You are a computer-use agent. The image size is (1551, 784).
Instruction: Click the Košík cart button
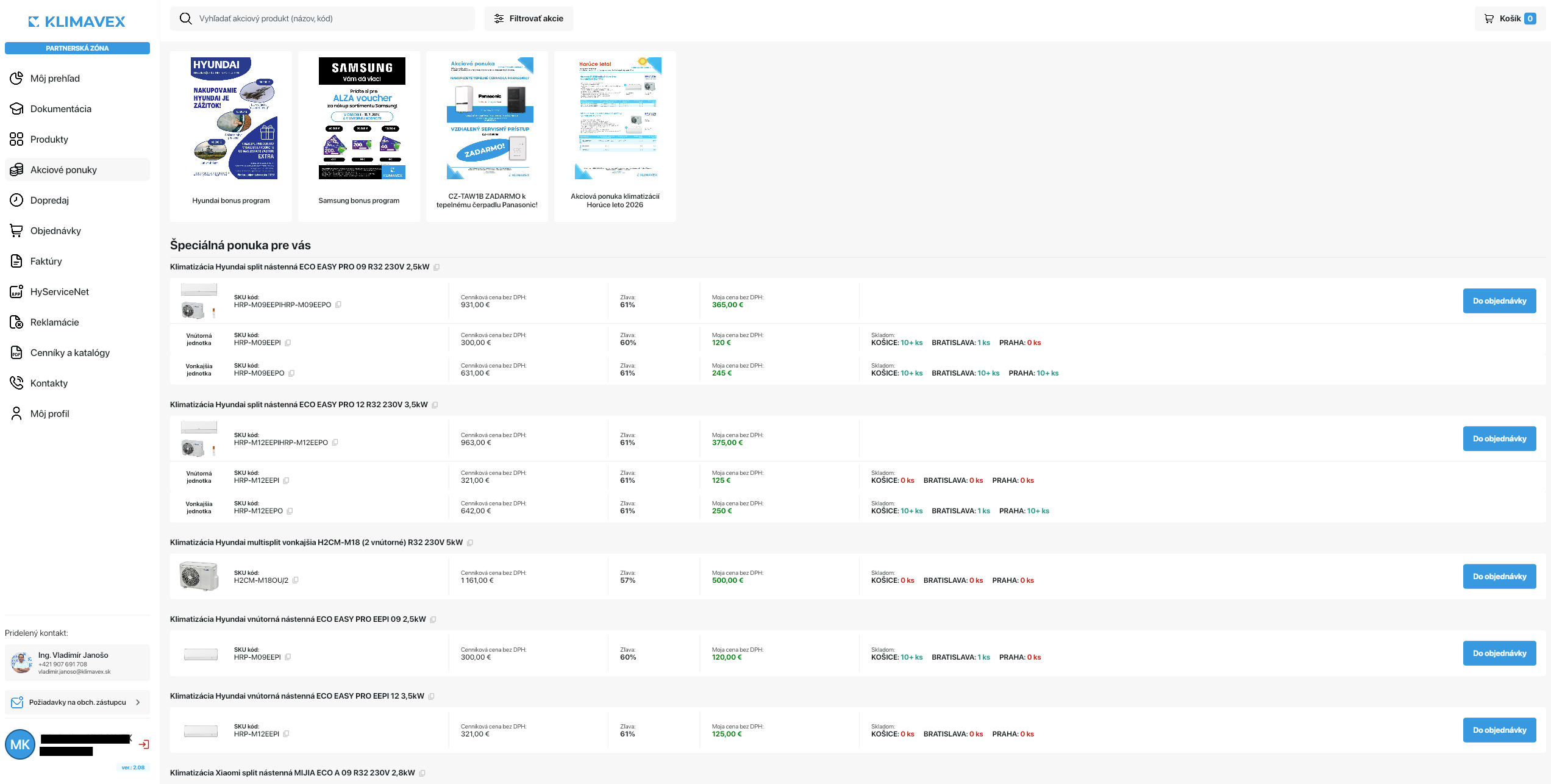[x=1510, y=18]
